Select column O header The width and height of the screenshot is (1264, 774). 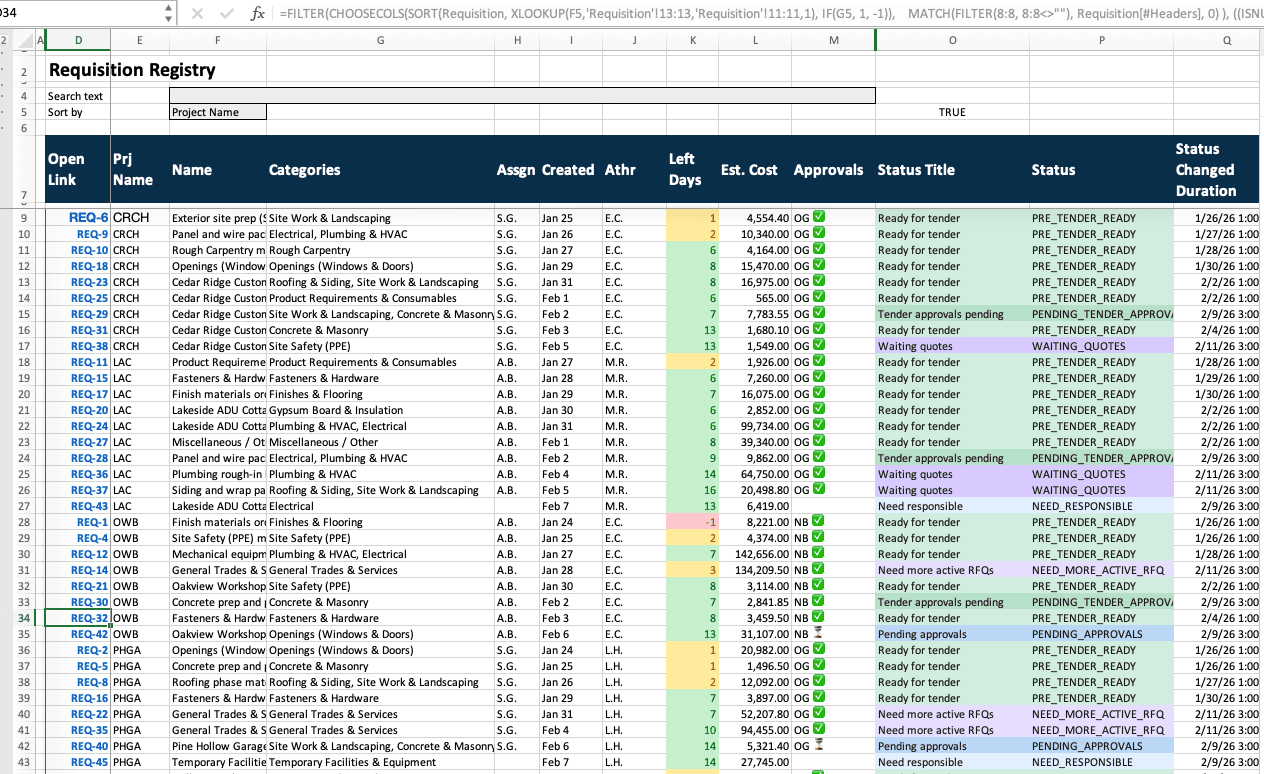(x=951, y=40)
